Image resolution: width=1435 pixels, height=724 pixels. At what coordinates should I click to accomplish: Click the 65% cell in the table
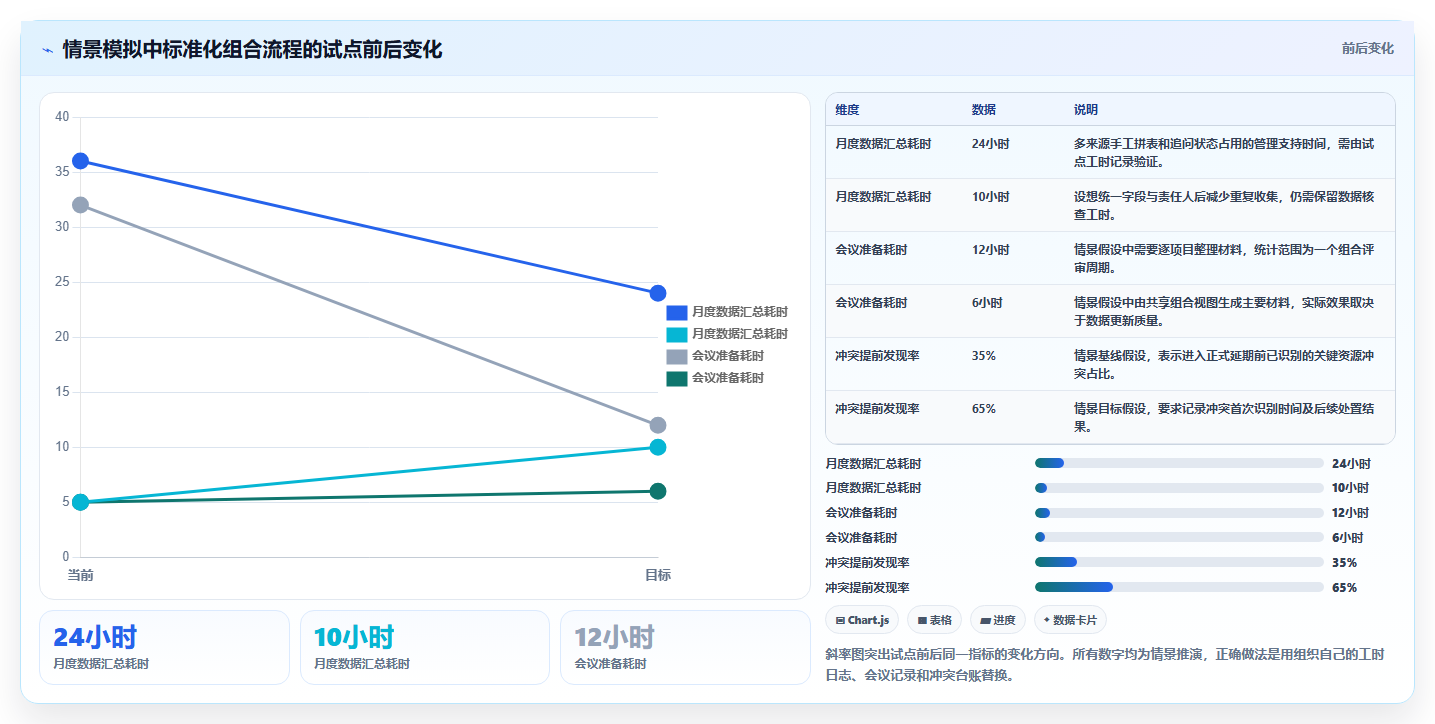983,409
